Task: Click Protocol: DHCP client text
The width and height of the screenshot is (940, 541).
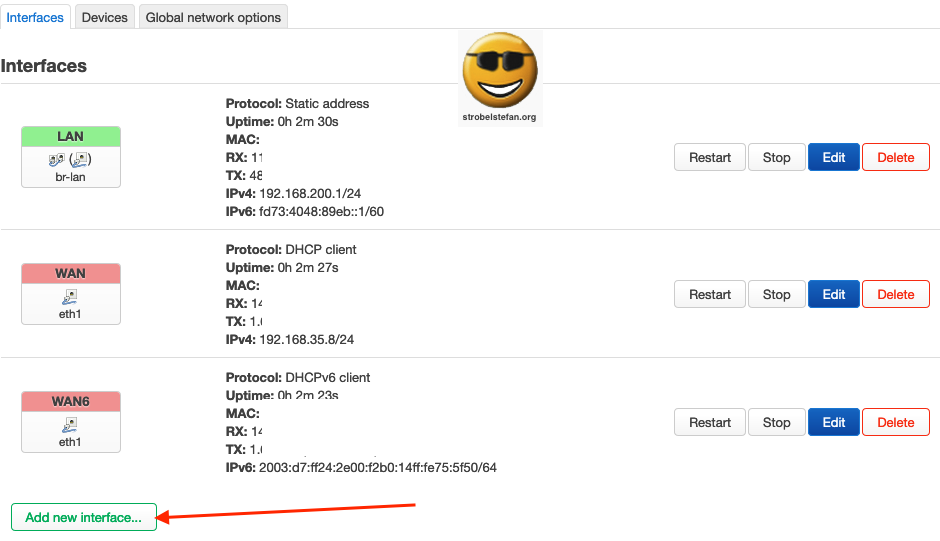Action: point(291,250)
